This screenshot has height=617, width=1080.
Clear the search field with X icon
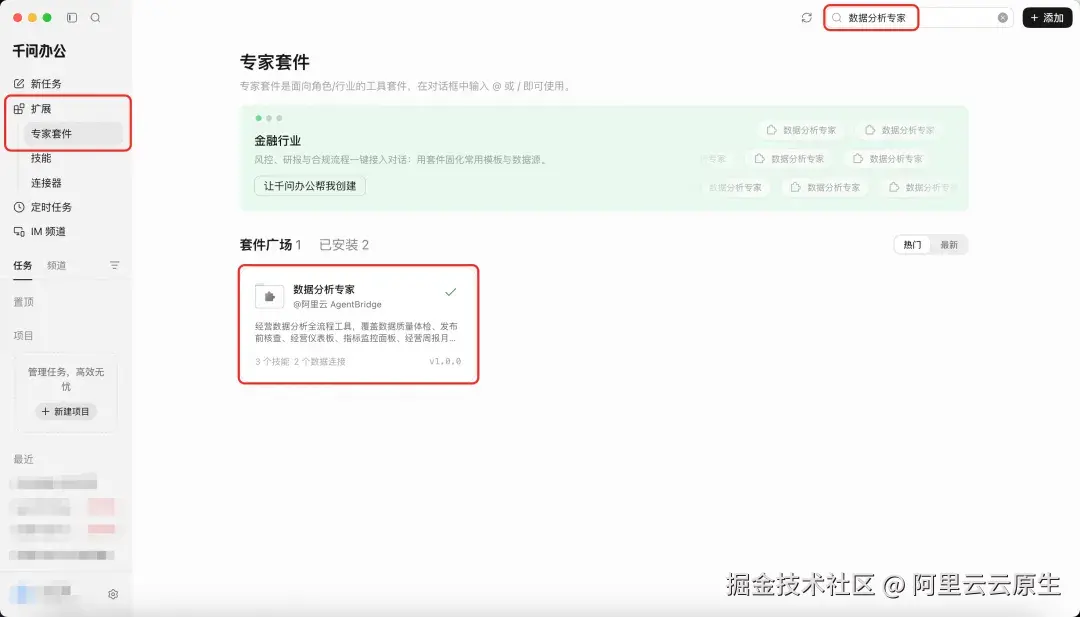pyautogui.click(x=1003, y=18)
